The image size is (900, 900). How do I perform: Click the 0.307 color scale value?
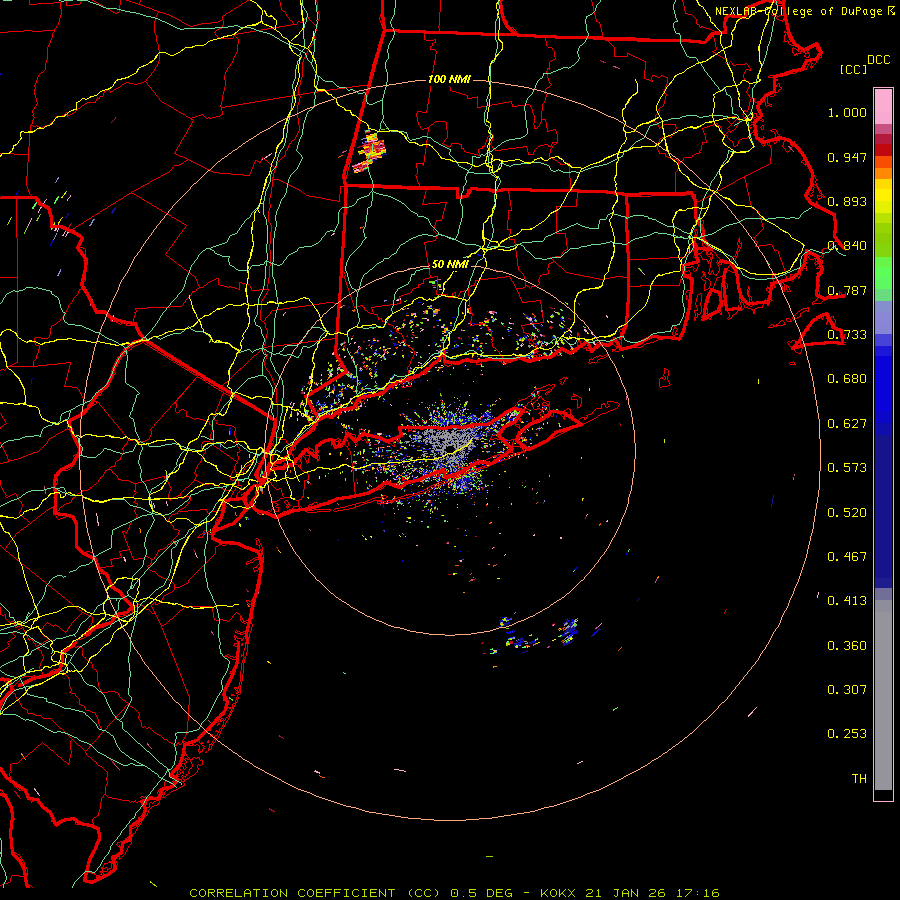tap(847, 690)
